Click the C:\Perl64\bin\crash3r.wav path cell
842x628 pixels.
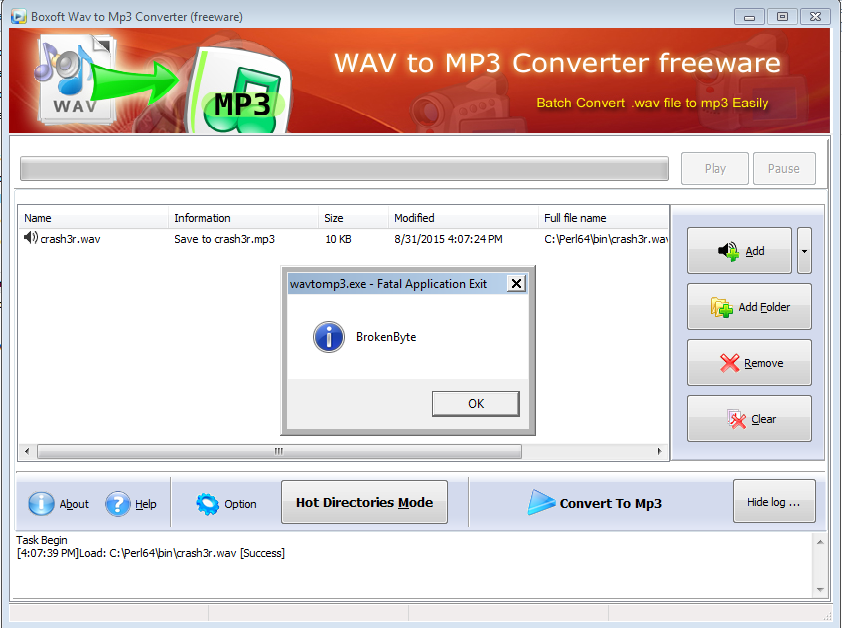click(x=606, y=239)
